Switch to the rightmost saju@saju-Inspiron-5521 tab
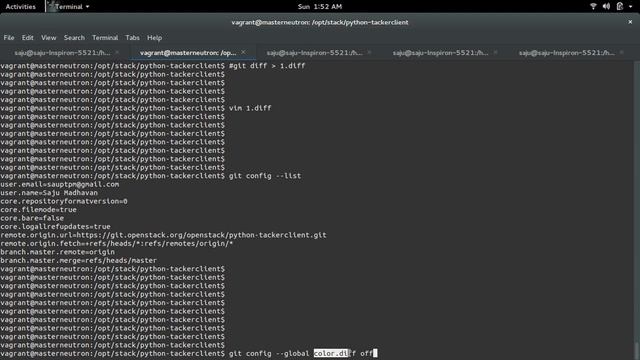The width and height of the screenshot is (640, 360). coord(567,53)
